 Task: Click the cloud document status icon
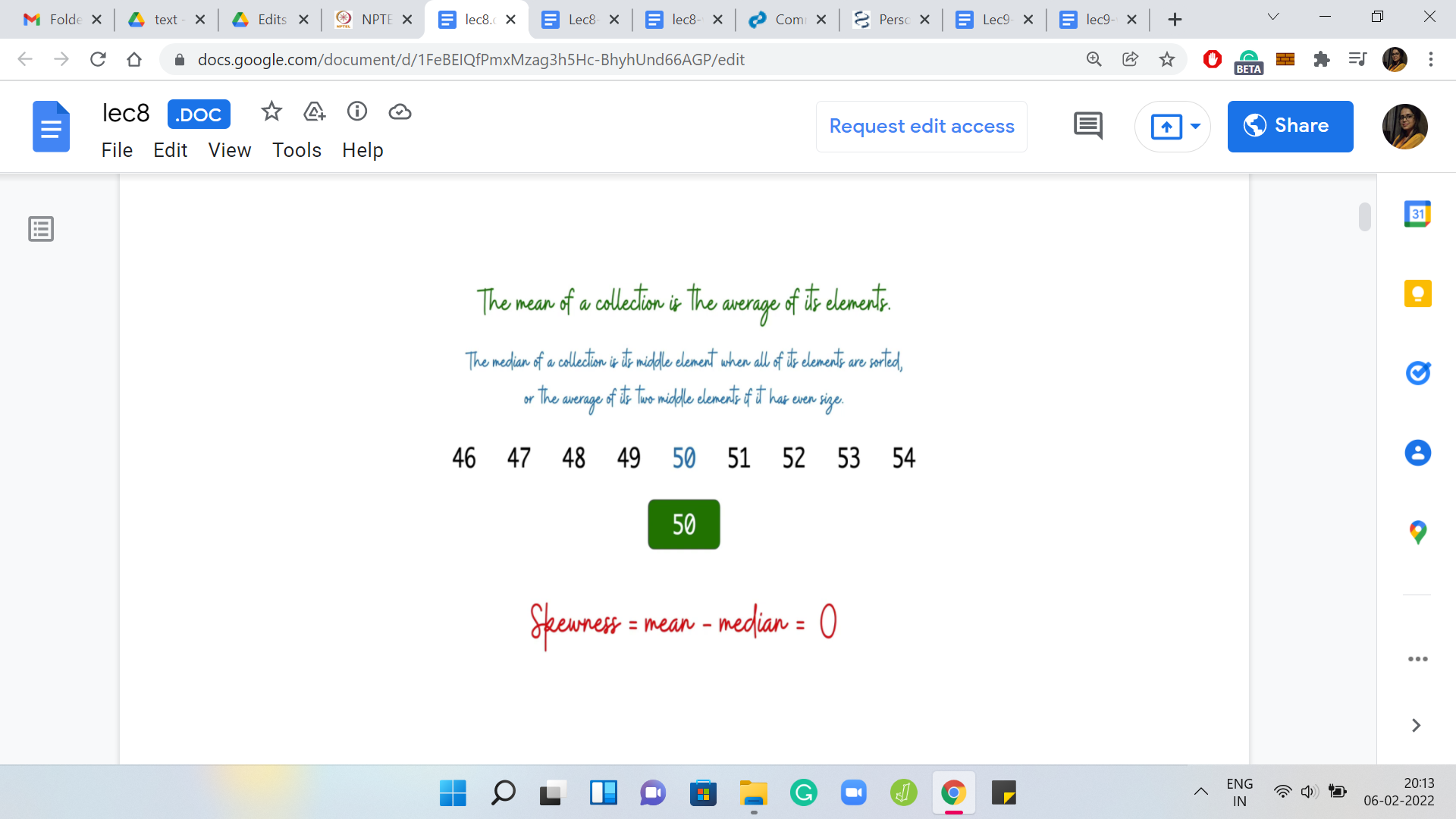tap(400, 112)
